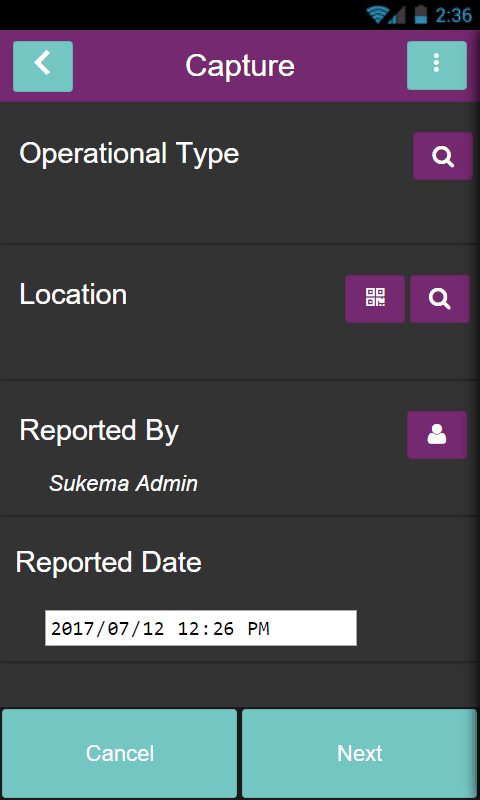Tap the Reported By label

(x=99, y=431)
